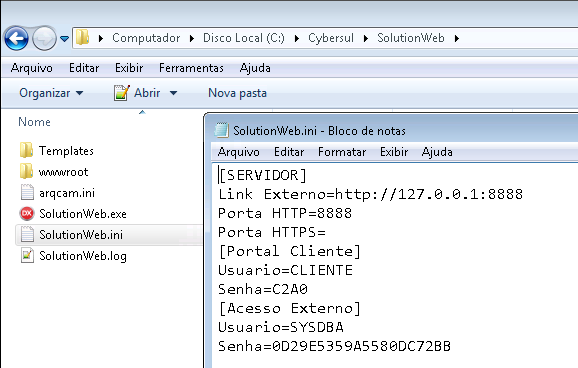The image size is (578, 368).
Task: Open Explorer's Exibir menu
Action: pos(129,68)
